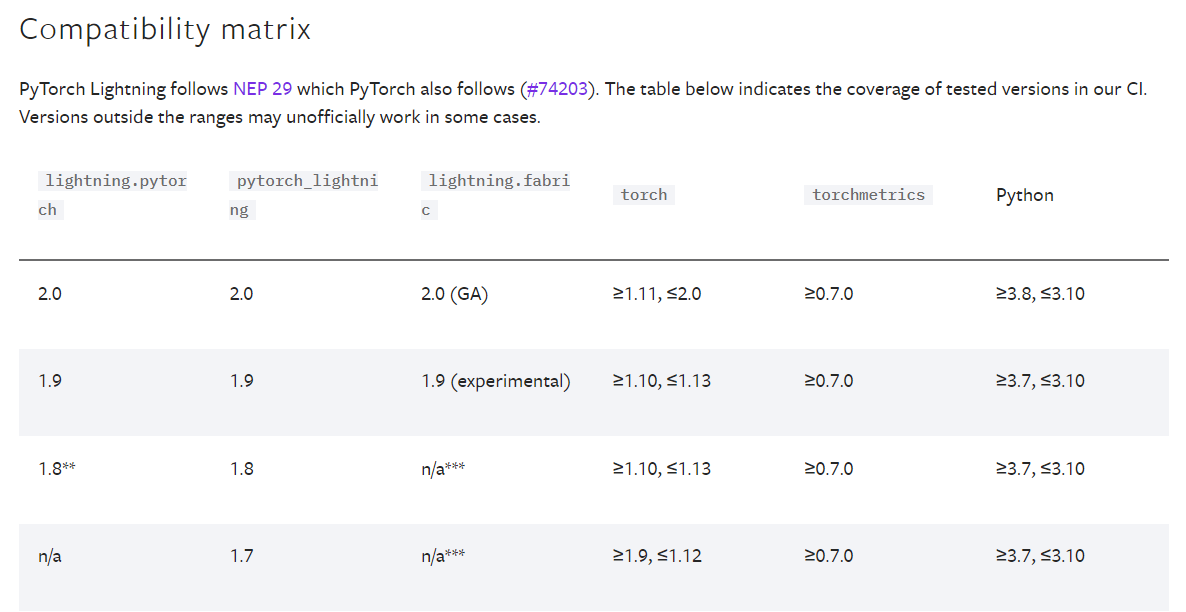Select the Python column header

coord(1024,195)
